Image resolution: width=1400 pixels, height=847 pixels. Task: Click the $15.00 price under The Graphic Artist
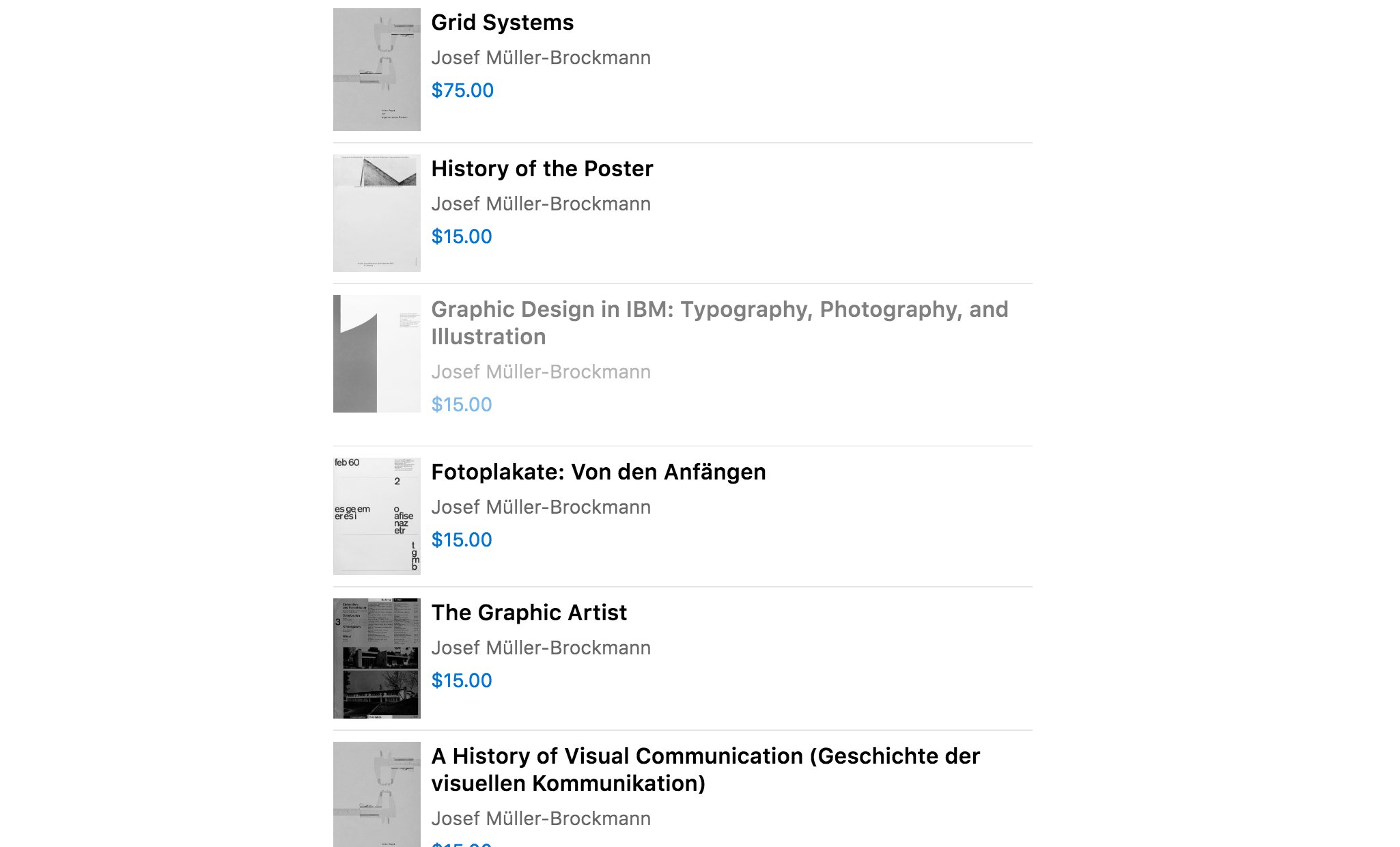click(462, 680)
